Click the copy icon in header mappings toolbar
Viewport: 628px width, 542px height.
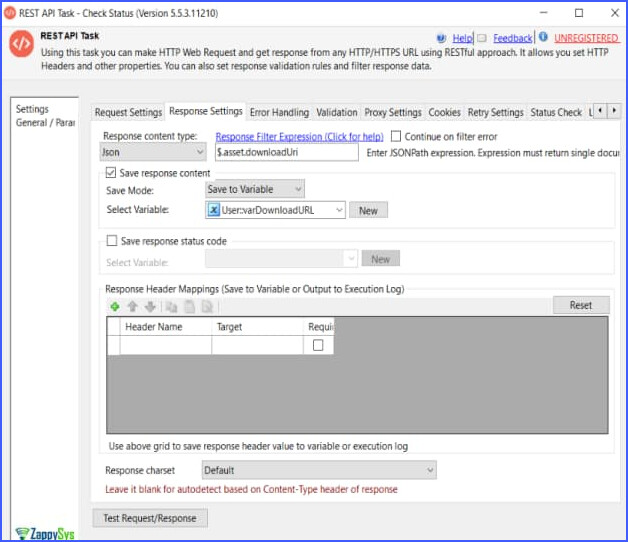[171, 307]
